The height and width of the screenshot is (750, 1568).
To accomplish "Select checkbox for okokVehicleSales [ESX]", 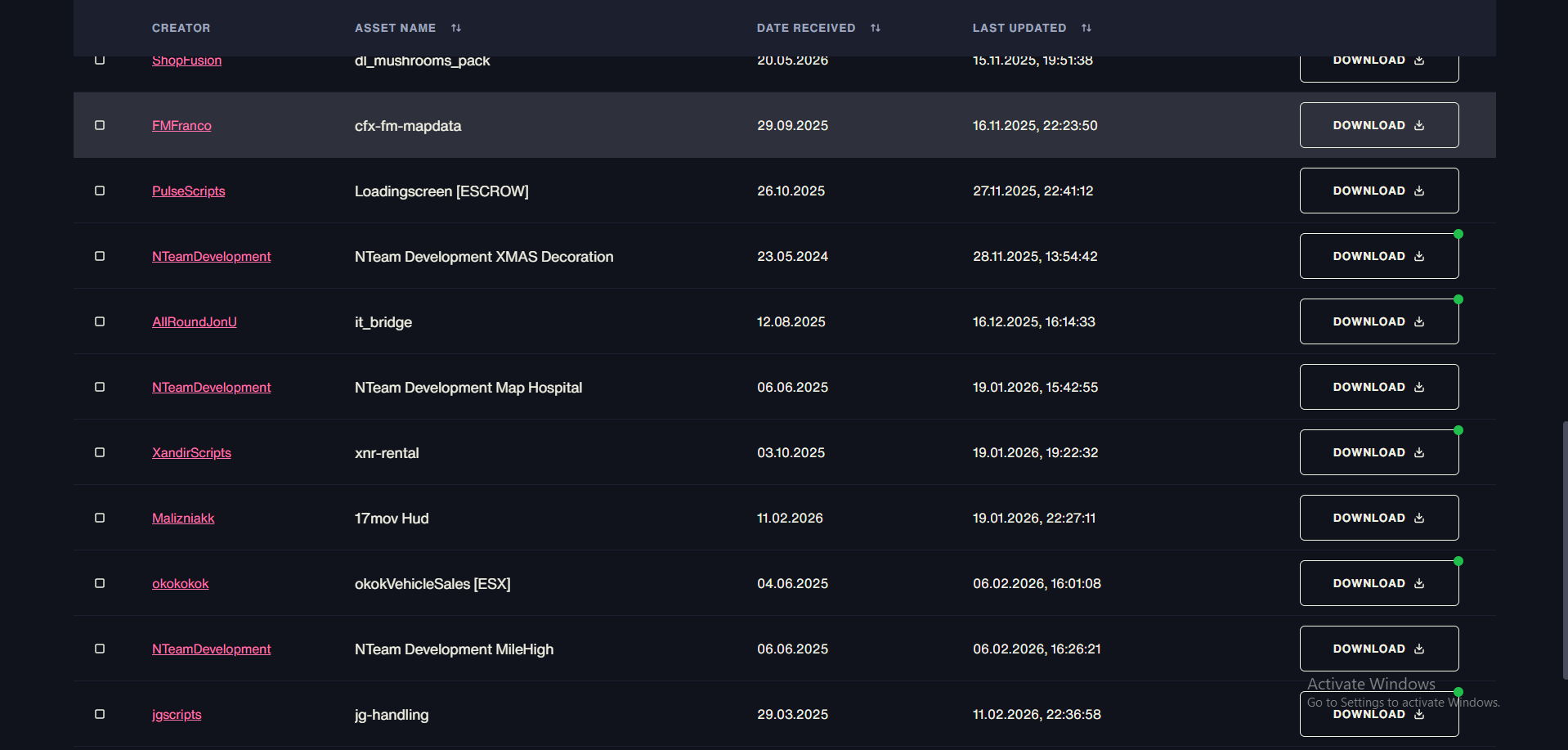I will (x=100, y=583).
